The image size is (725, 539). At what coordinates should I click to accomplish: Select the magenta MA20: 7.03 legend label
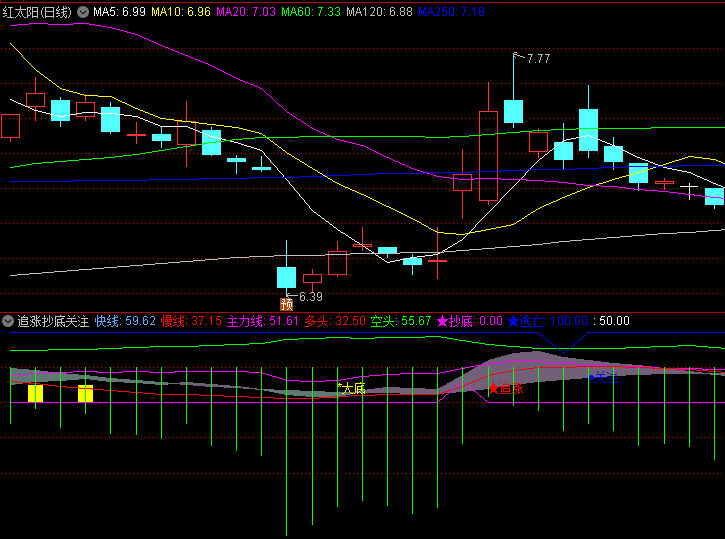[246, 11]
